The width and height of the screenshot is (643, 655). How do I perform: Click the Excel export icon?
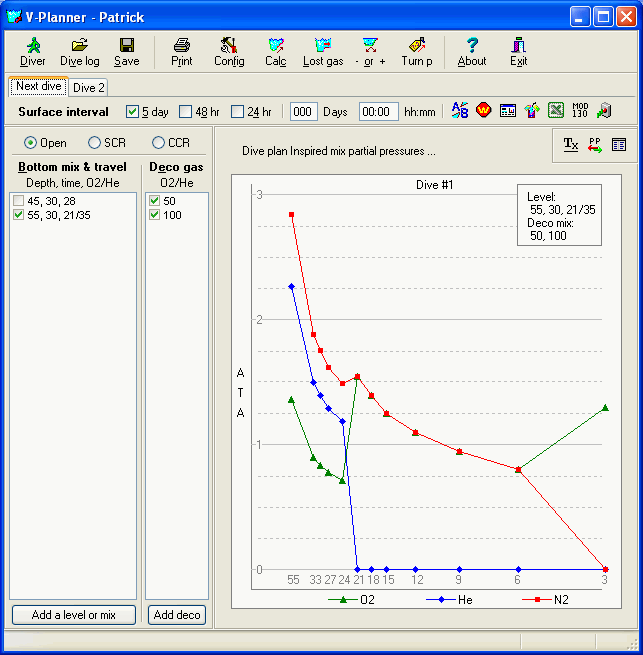pos(556,111)
